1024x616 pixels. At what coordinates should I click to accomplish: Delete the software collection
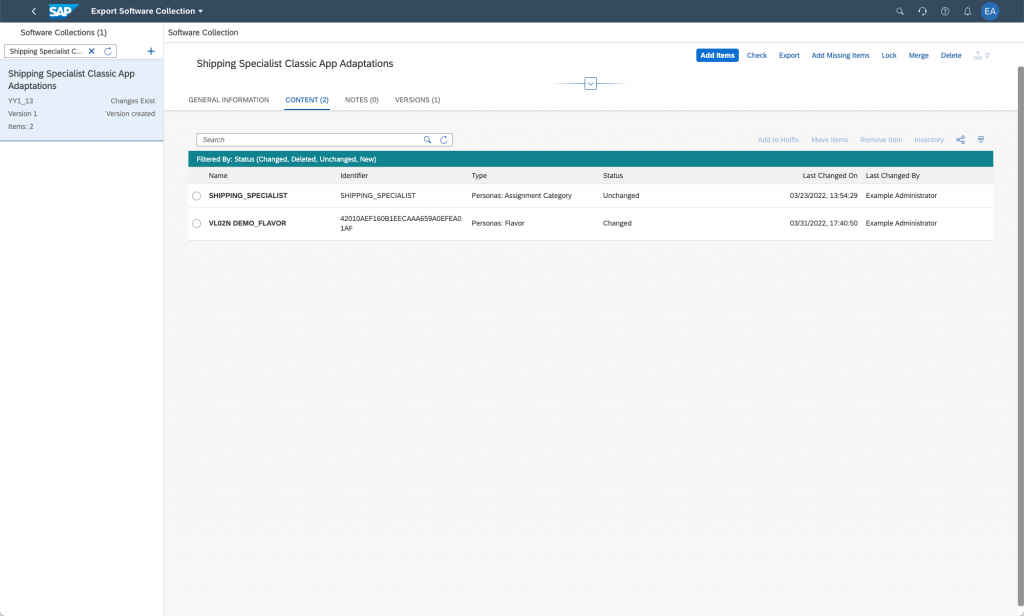click(x=951, y=56)
